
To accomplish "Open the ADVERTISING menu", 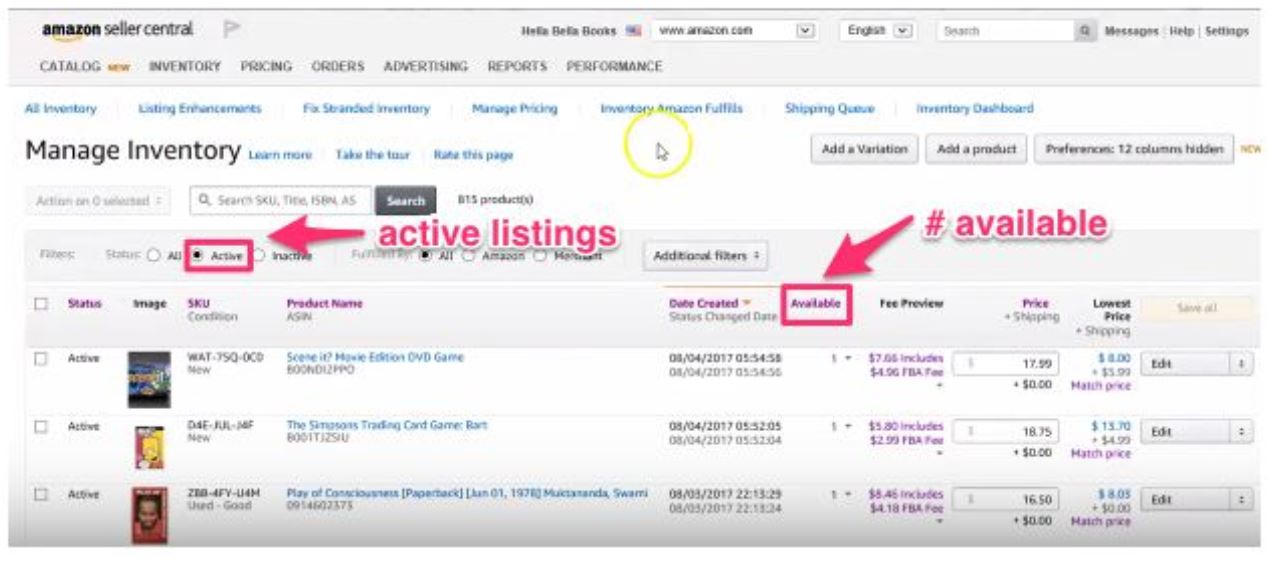I will pos(426,67).
